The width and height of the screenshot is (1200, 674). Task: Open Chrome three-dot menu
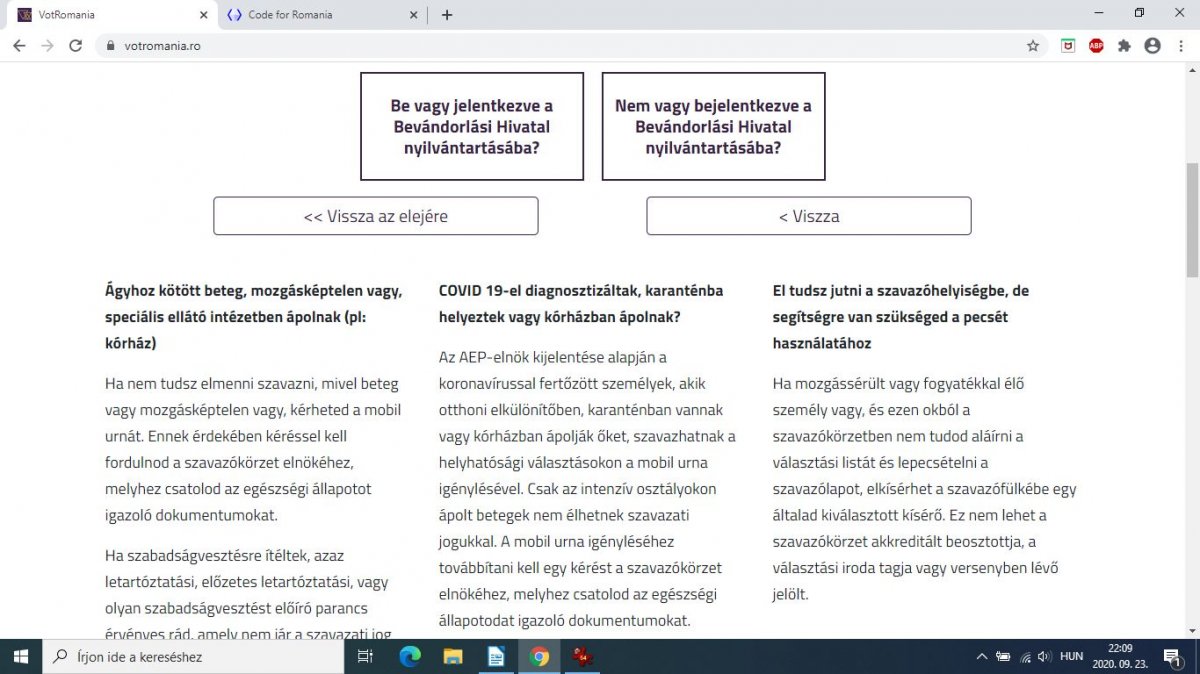[x=1180, y=45]
